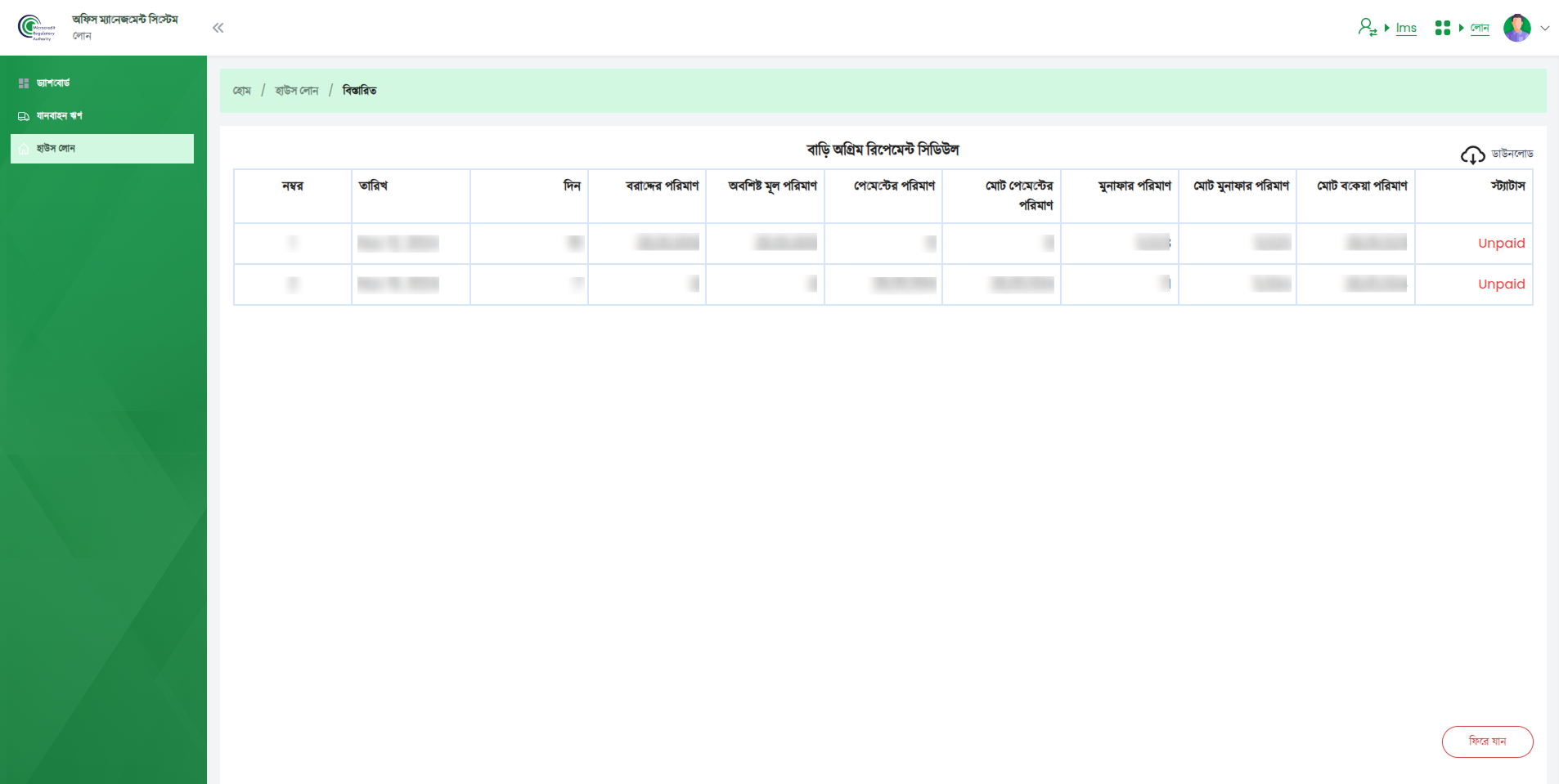
Task: Click the user avatar picture
Action: point(1517,28)
